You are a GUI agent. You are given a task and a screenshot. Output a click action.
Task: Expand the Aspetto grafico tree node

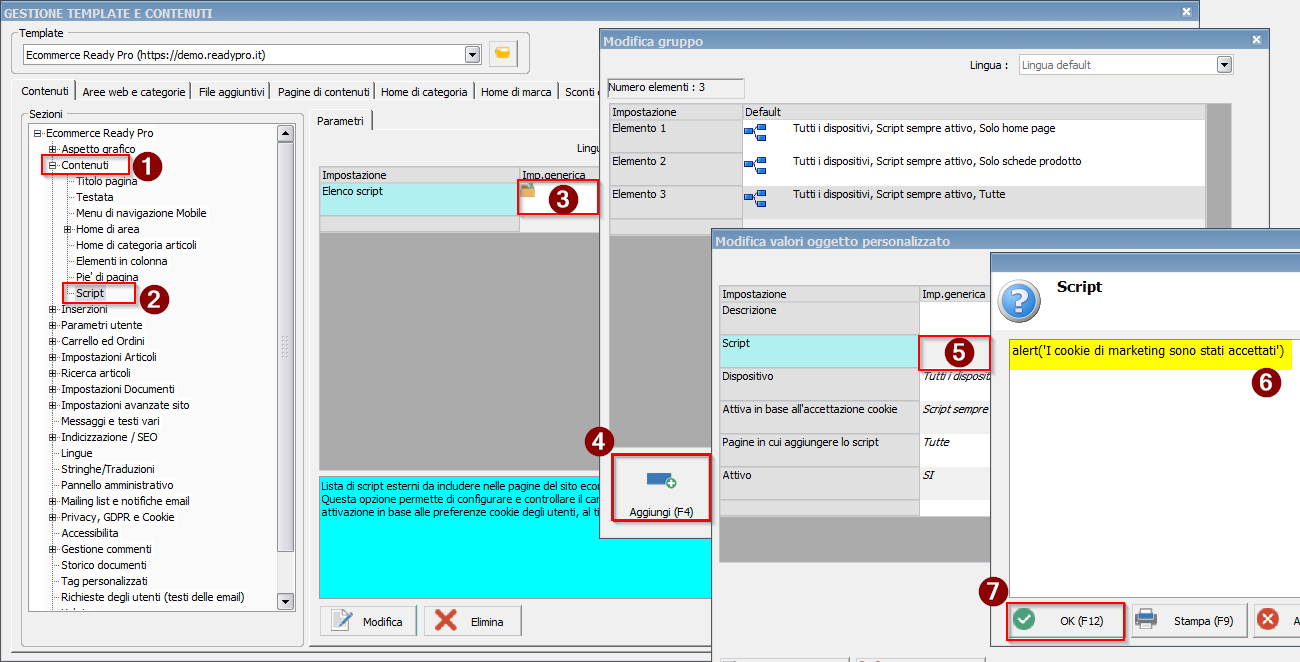tap(53, 149)
